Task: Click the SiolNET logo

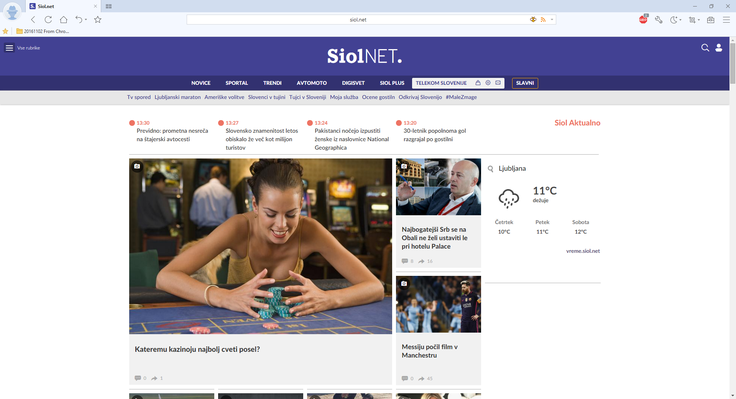Action: [x=364, y=56]
